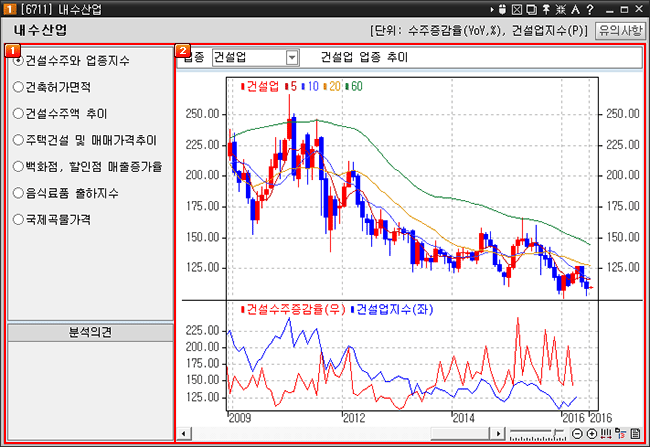Open the 유의사항 notice button
The width and height of the screenshot is (650, 447).
coord(620,30)
